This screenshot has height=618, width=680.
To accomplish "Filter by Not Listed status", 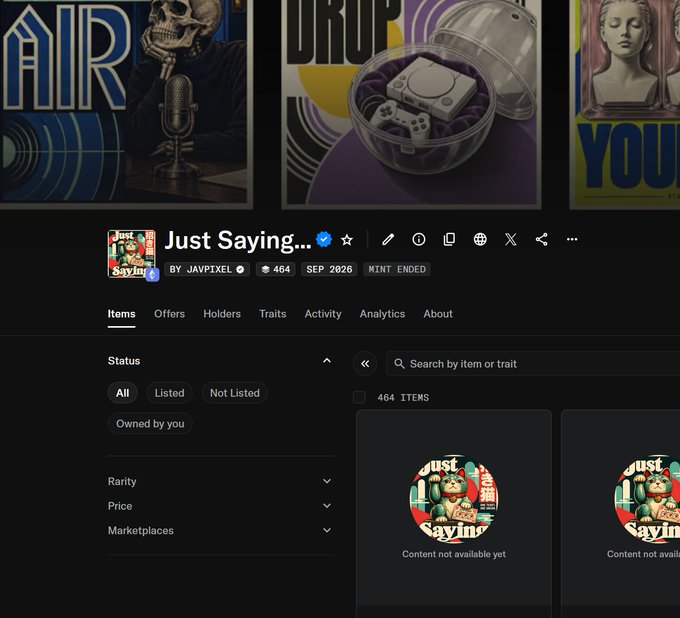I will tap(235, 393).
